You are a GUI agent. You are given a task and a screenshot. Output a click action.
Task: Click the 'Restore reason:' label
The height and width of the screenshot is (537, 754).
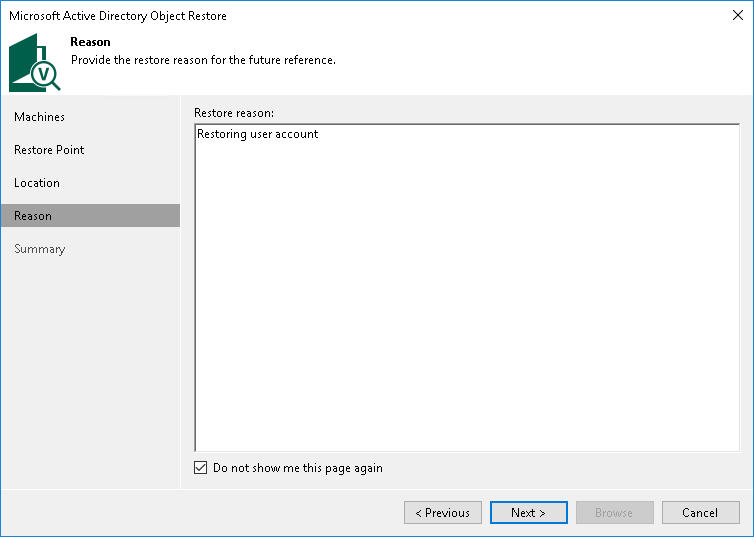(x=234, y=113)
